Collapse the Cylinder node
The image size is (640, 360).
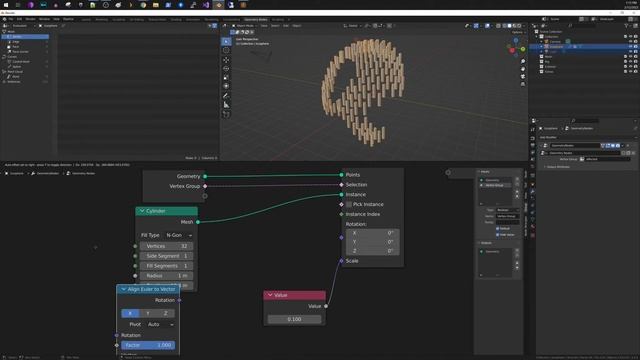pyautogui.click(x=142, y=211)
